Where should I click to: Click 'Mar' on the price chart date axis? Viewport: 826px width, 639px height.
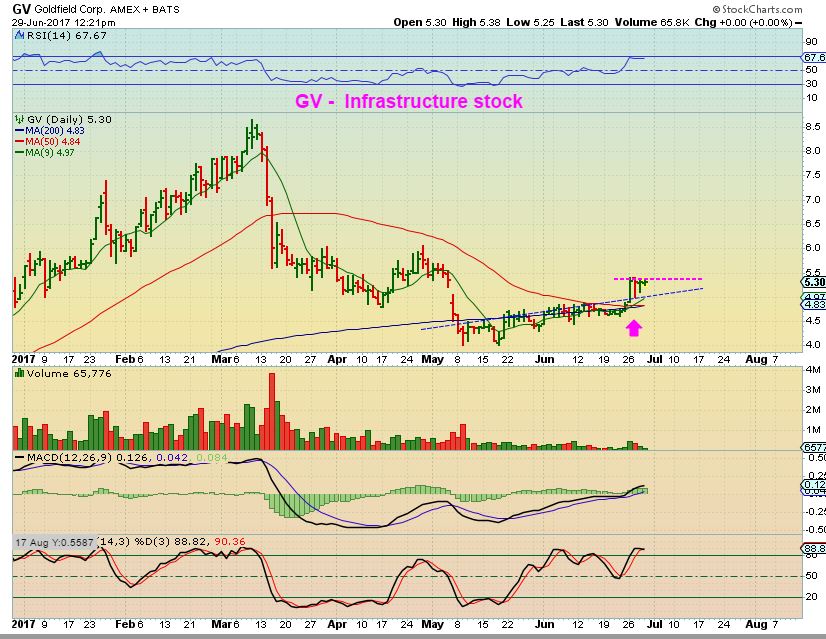(222, 359)
